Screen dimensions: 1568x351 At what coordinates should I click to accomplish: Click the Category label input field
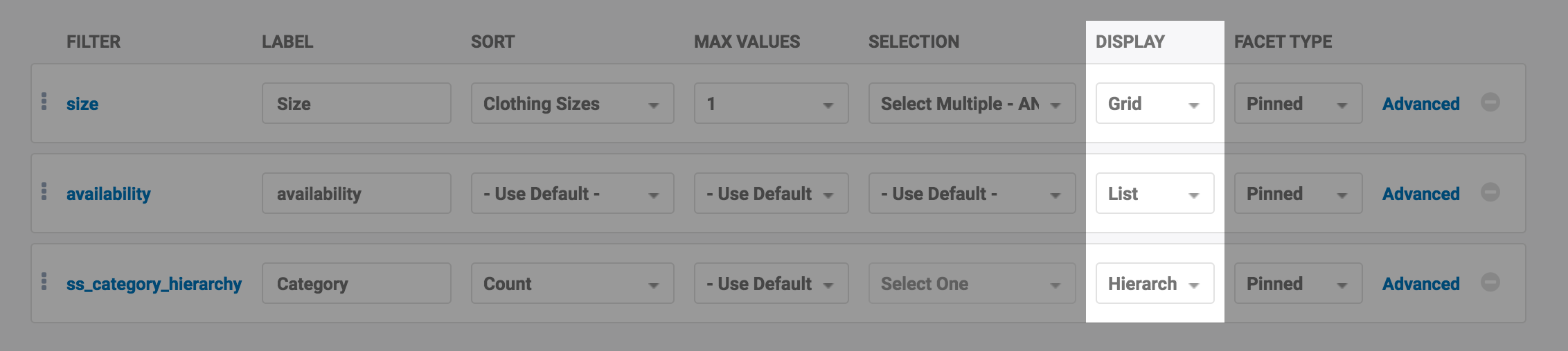pyautogui.click(x=356, y=284)
